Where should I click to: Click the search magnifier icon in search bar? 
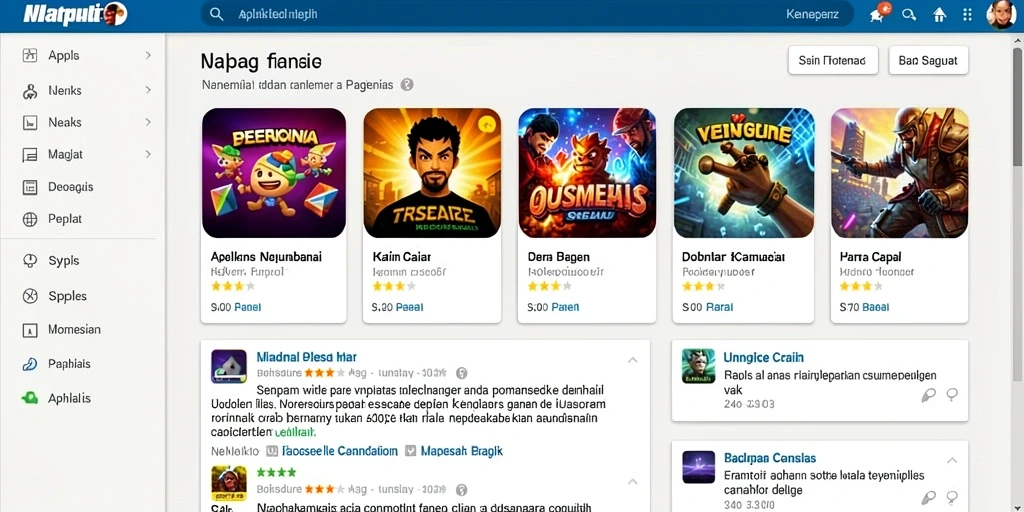tap(216, 14)
